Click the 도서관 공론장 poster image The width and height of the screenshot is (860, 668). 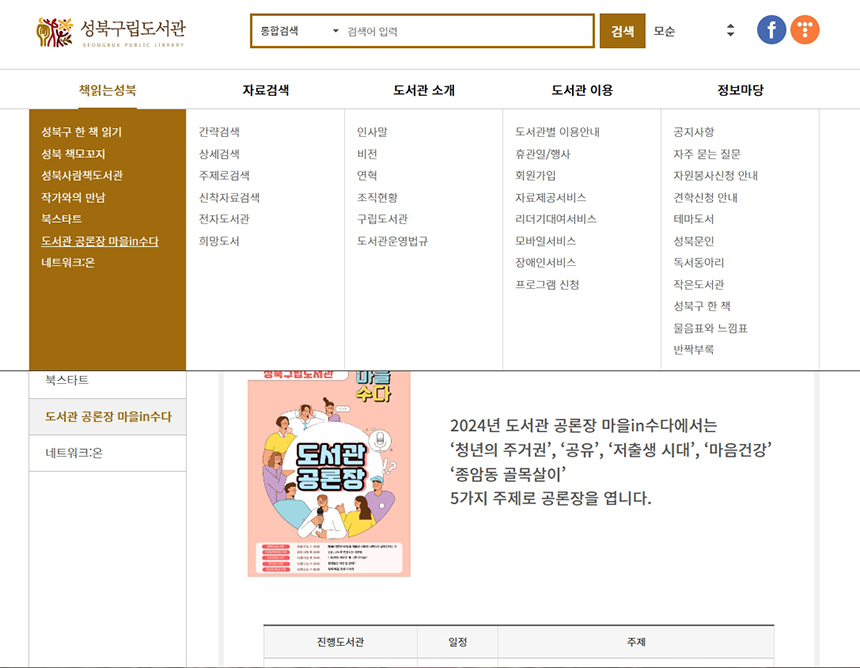[329, 472]
